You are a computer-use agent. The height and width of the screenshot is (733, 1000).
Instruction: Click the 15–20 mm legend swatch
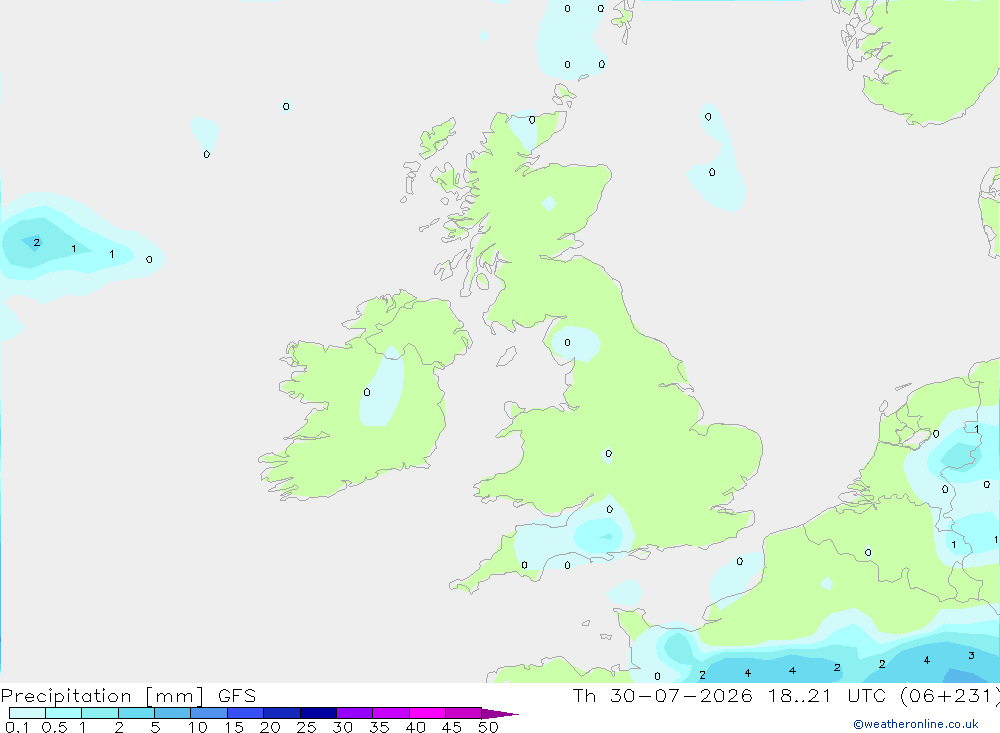[x=245, y=713]
